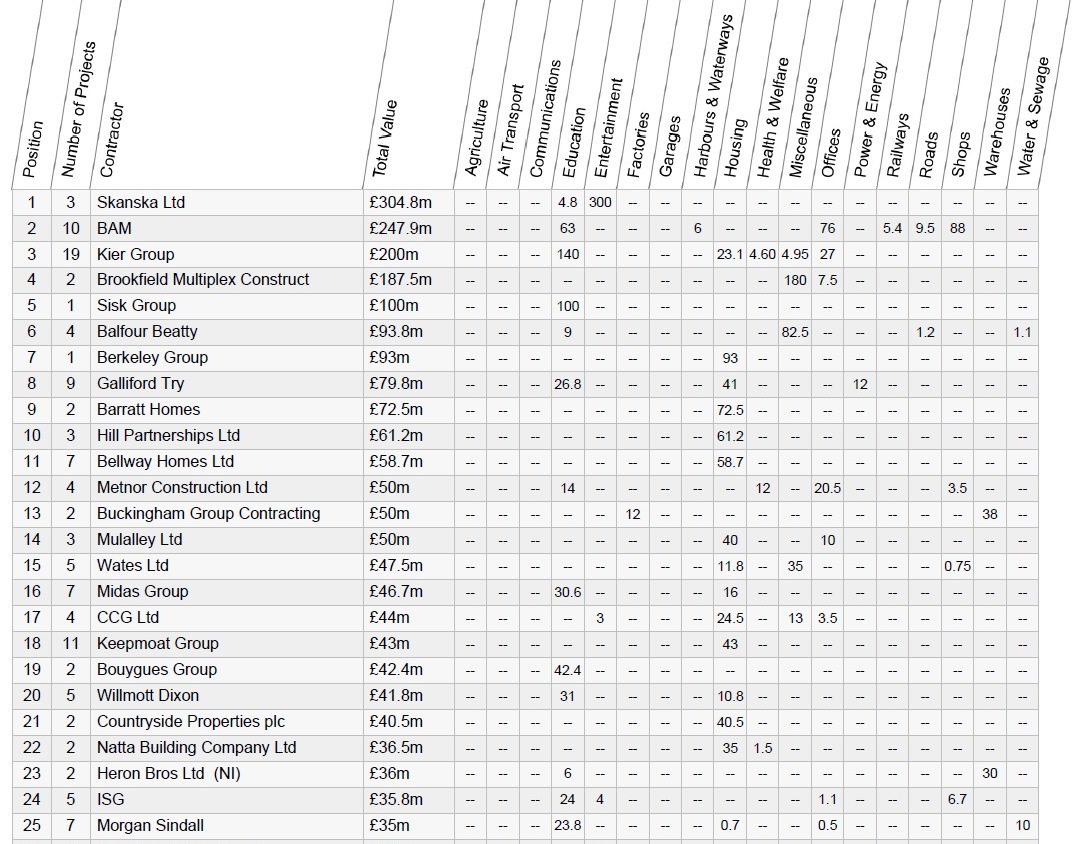Viewport: 1077px width, 844px height.
Task: Click the Total Value column header
Action: [385, 138]
